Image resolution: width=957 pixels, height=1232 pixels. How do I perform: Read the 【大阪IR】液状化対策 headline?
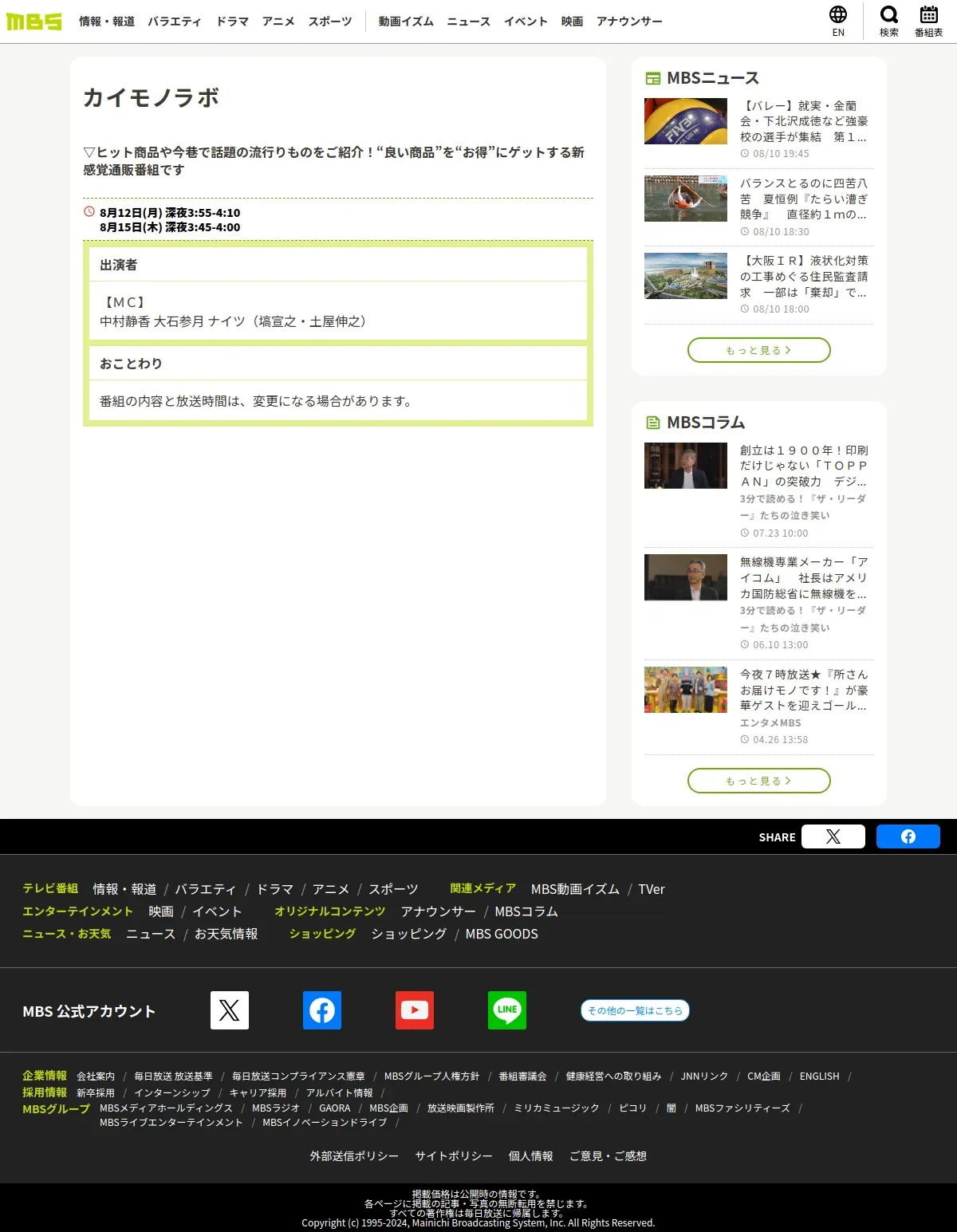pos(804,276)
